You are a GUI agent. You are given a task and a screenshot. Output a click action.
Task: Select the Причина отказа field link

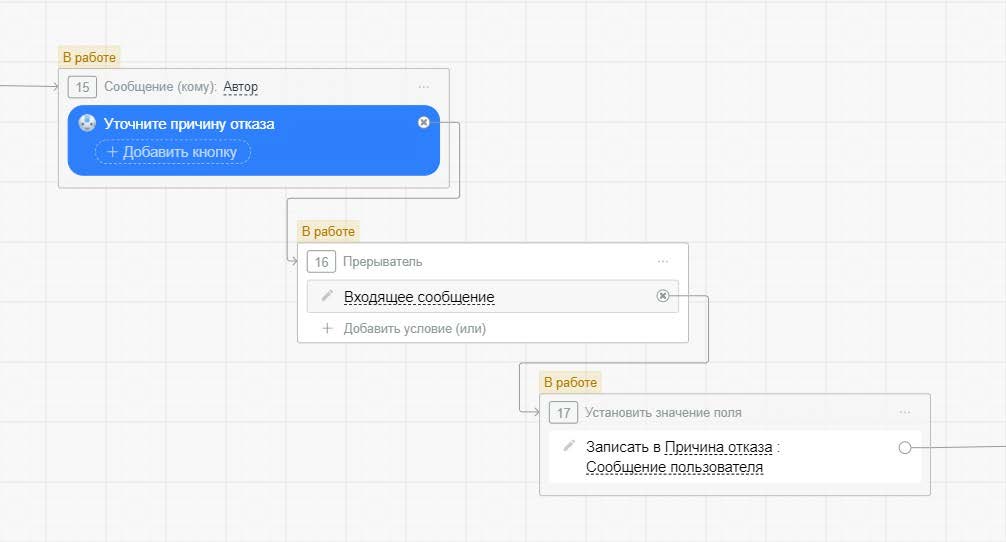[x=718, y=447]
